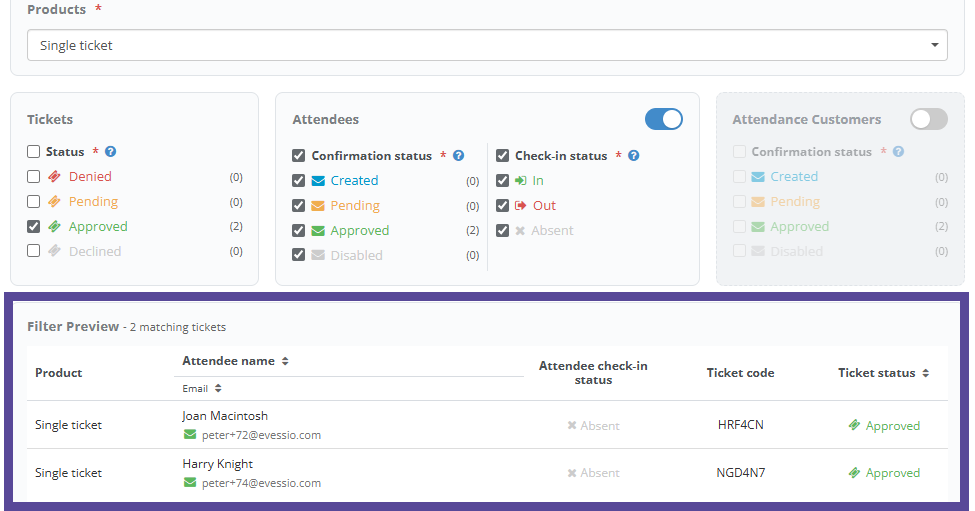The image size is (975, 511).
Task: Click the envelope icon next to peter+74@evessio.com
Action: click(x=190, y=482)
